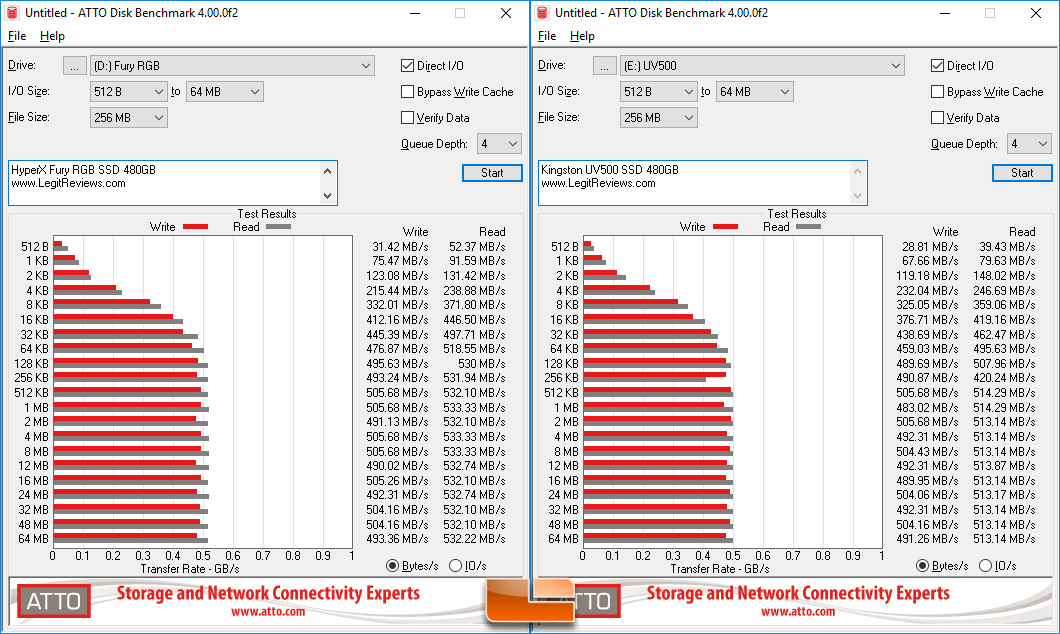Click 'Transfer Rate - GB/s' axis label, Fury chart
The image size is (1060, 634).
[x=189, y=569]
